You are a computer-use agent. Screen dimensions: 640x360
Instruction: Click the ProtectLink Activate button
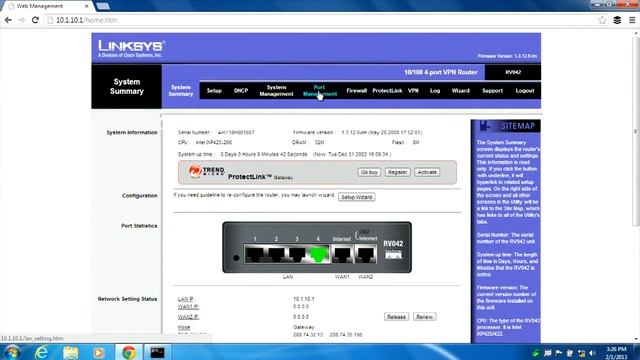427,172
